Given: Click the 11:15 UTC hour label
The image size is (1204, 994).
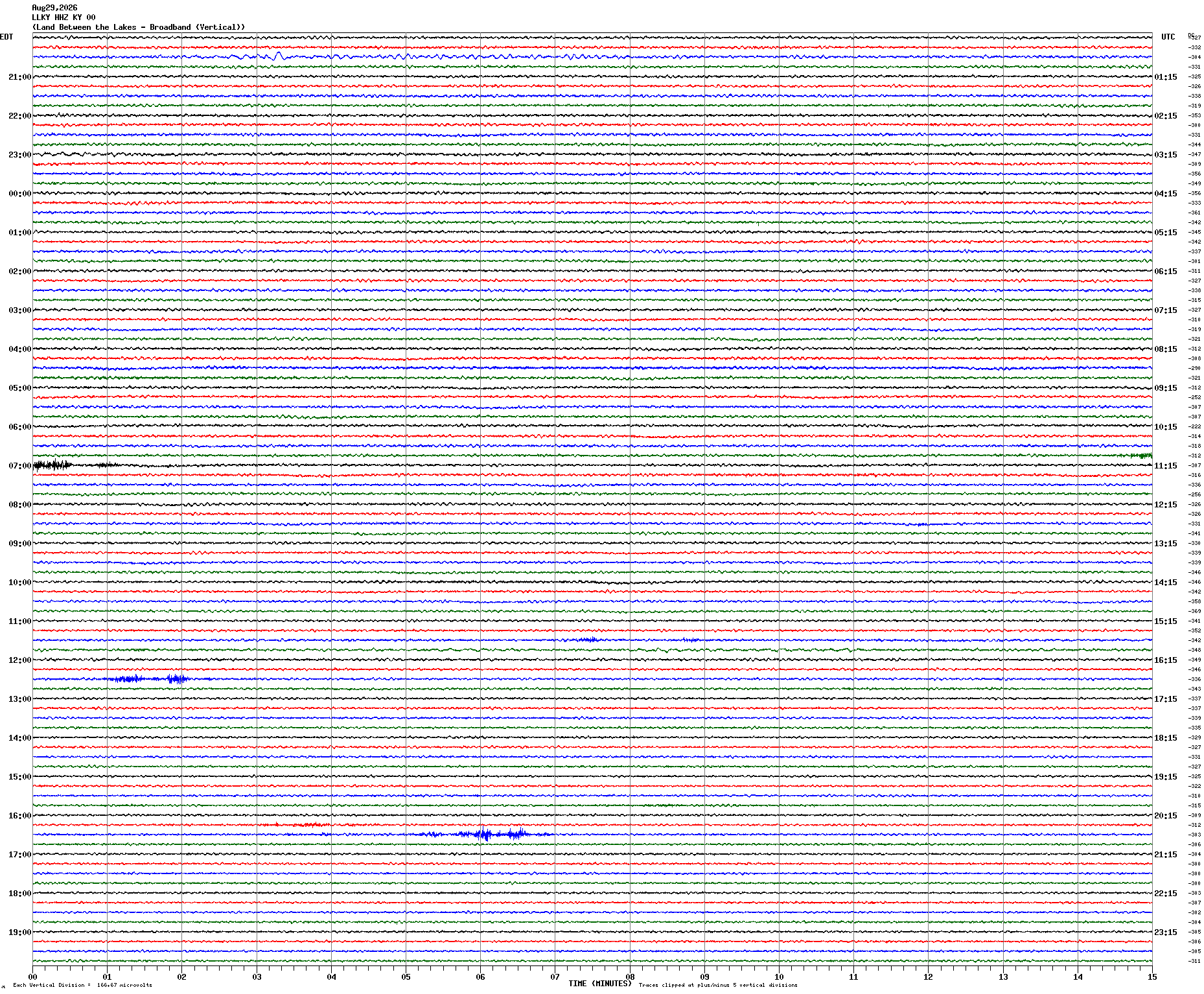Looking at the screenshot, I should (1166, 466).
